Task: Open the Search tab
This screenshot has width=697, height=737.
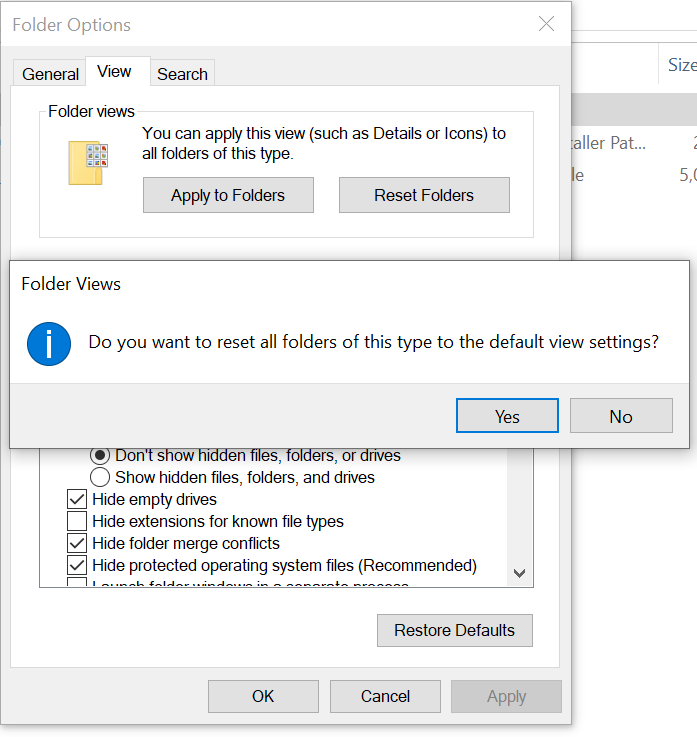Action: (x=182, y=74)
